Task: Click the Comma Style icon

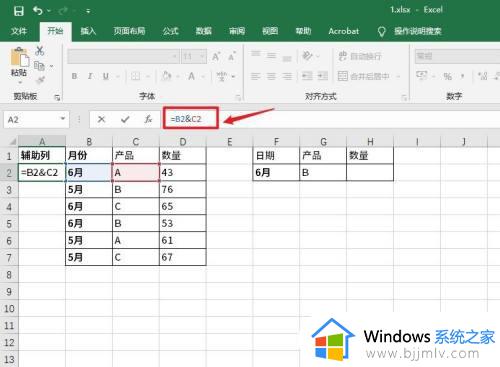Action: [462, 76]
